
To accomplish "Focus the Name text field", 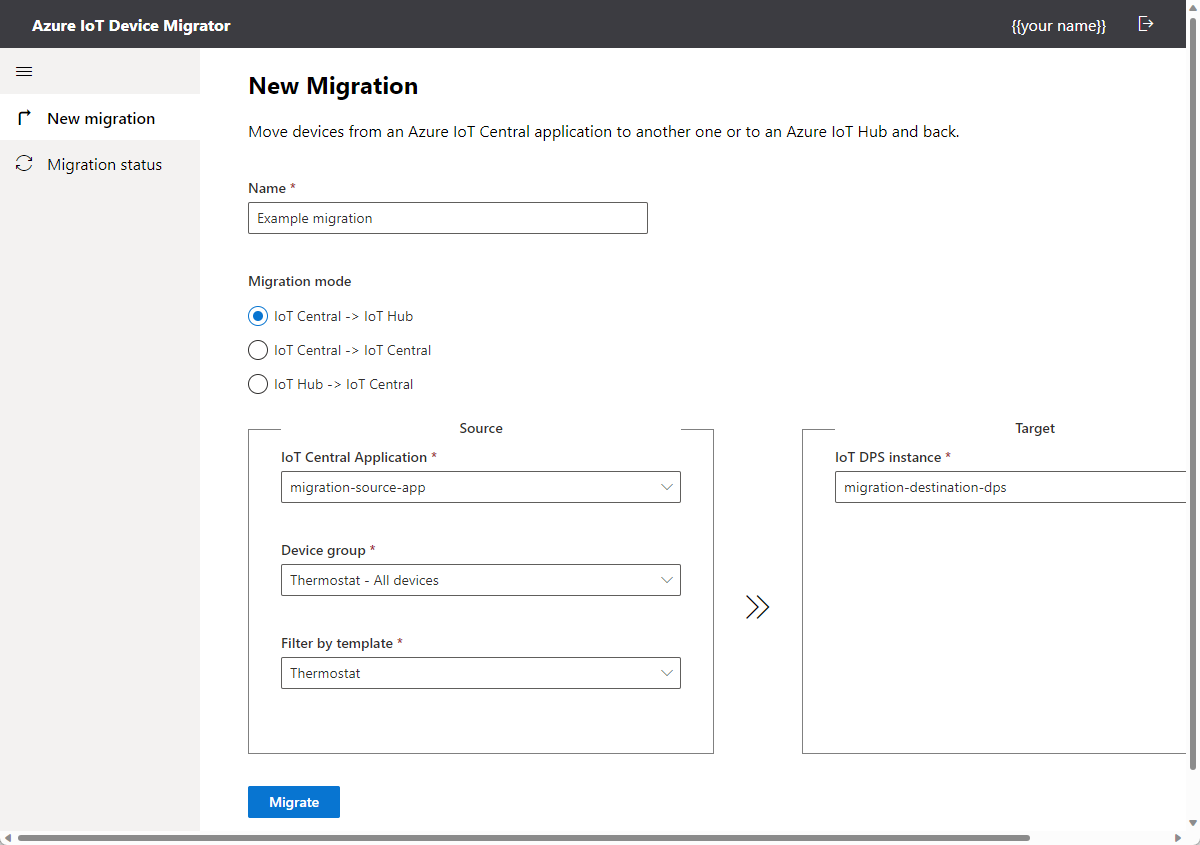I will [448, 218].
